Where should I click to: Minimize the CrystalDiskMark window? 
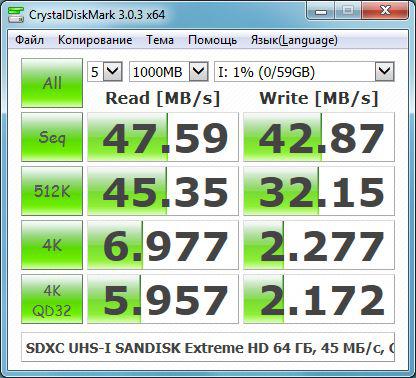coord(321,12)
